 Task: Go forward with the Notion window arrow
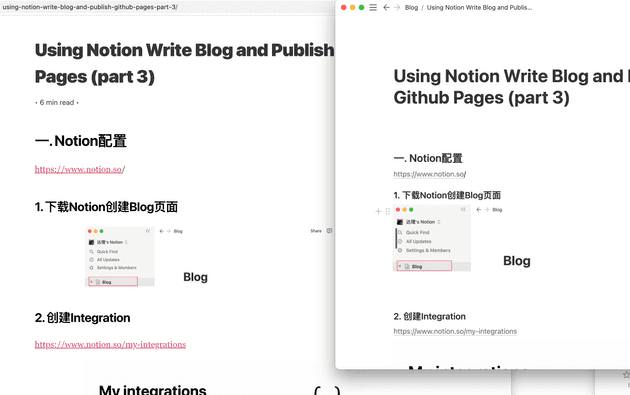click(x=397, y=7)
